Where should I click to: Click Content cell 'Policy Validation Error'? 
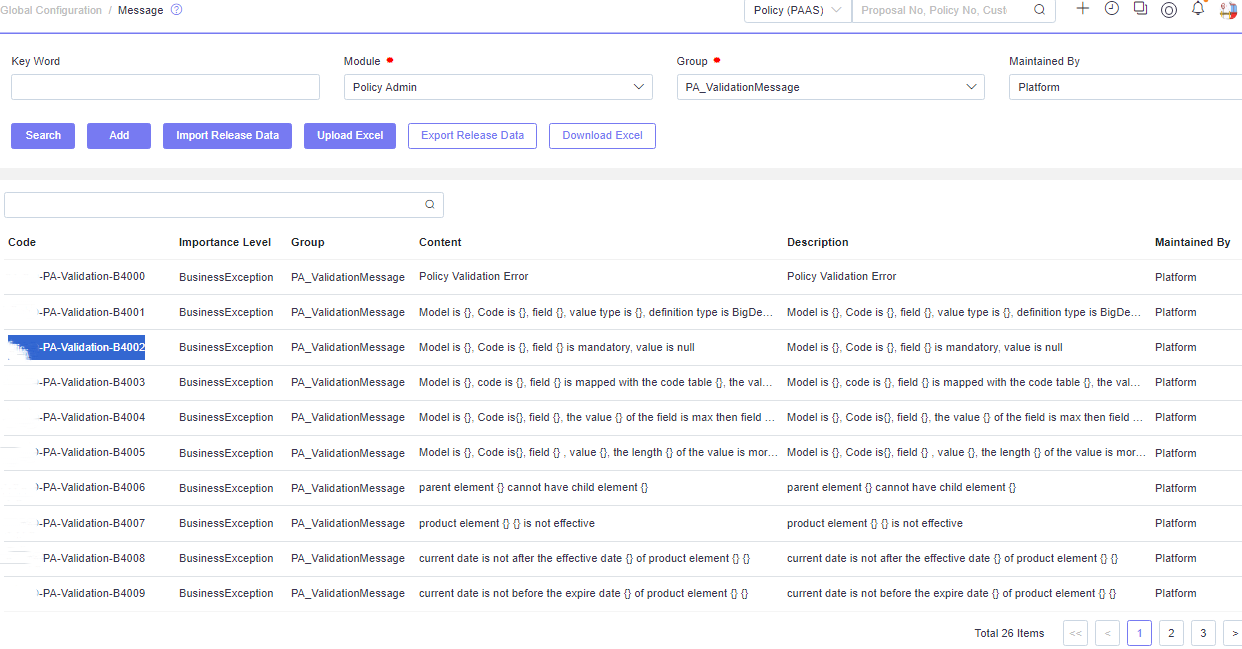[x=474, y=276]
